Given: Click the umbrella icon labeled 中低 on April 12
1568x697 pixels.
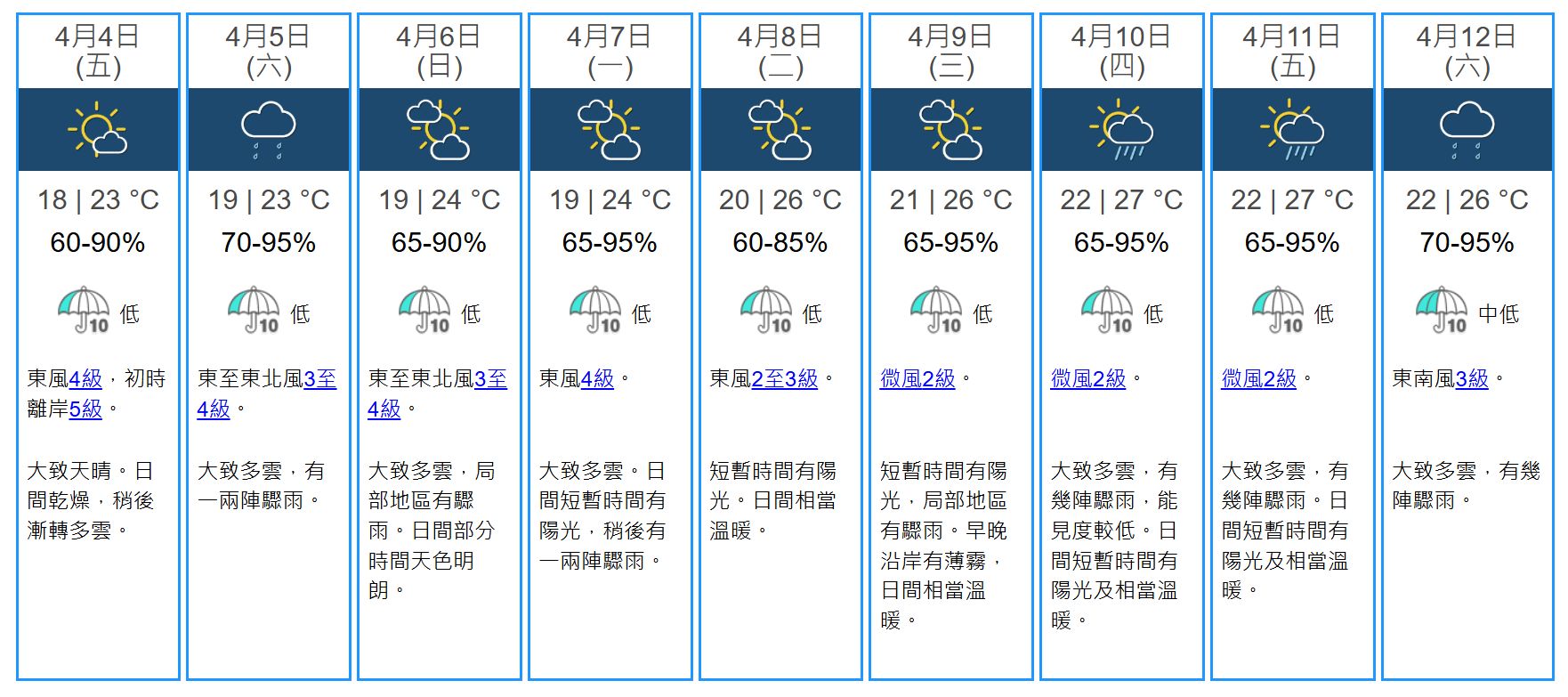Looking at the screenshot, I should tap(1443, 311).
